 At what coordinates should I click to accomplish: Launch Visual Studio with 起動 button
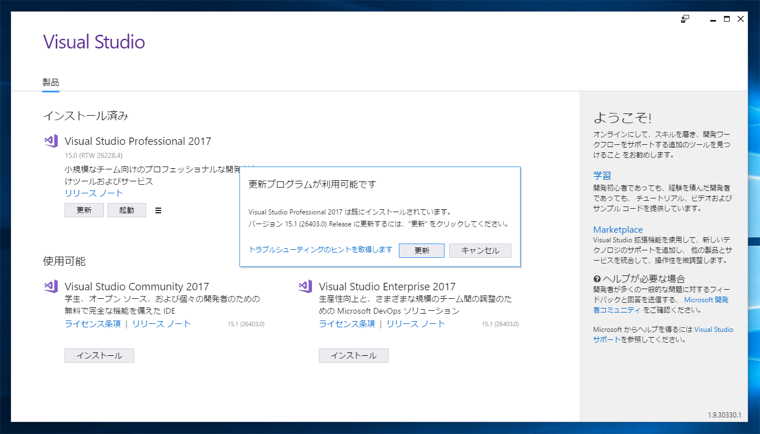[x=127, y=210]
